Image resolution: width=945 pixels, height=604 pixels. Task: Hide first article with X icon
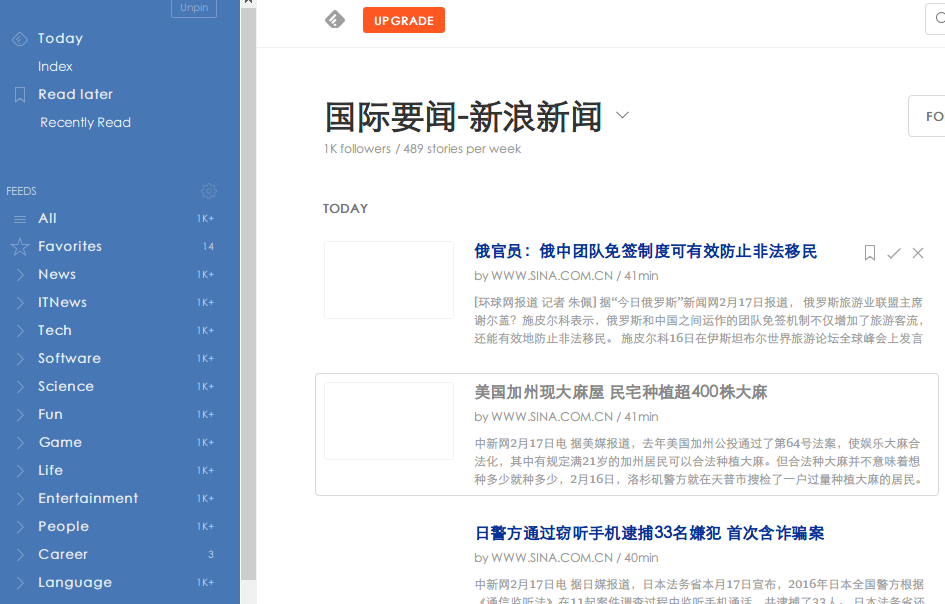pos(918,253)
